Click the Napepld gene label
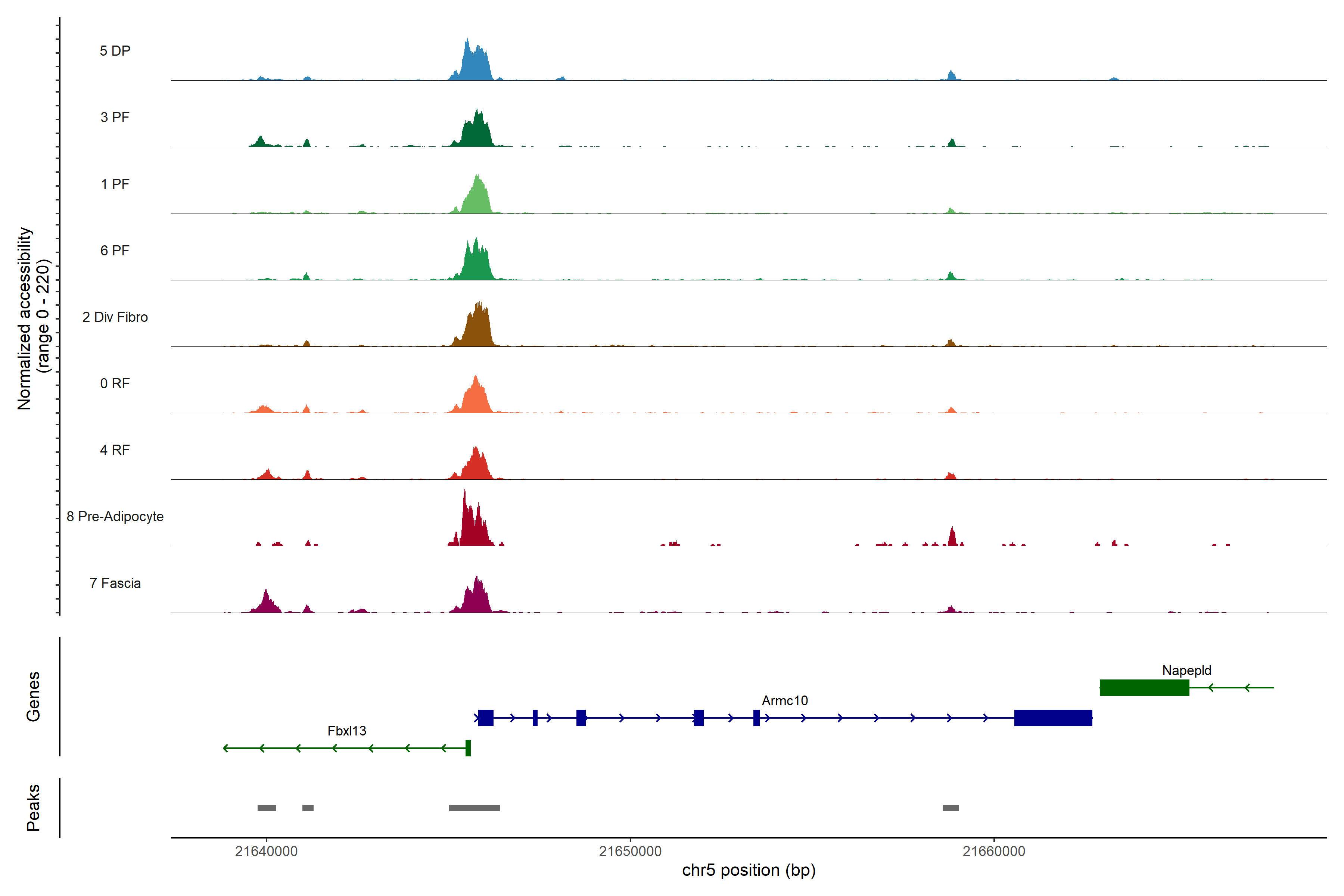This screenshot has height=896, width=1344. point(1186,670)
